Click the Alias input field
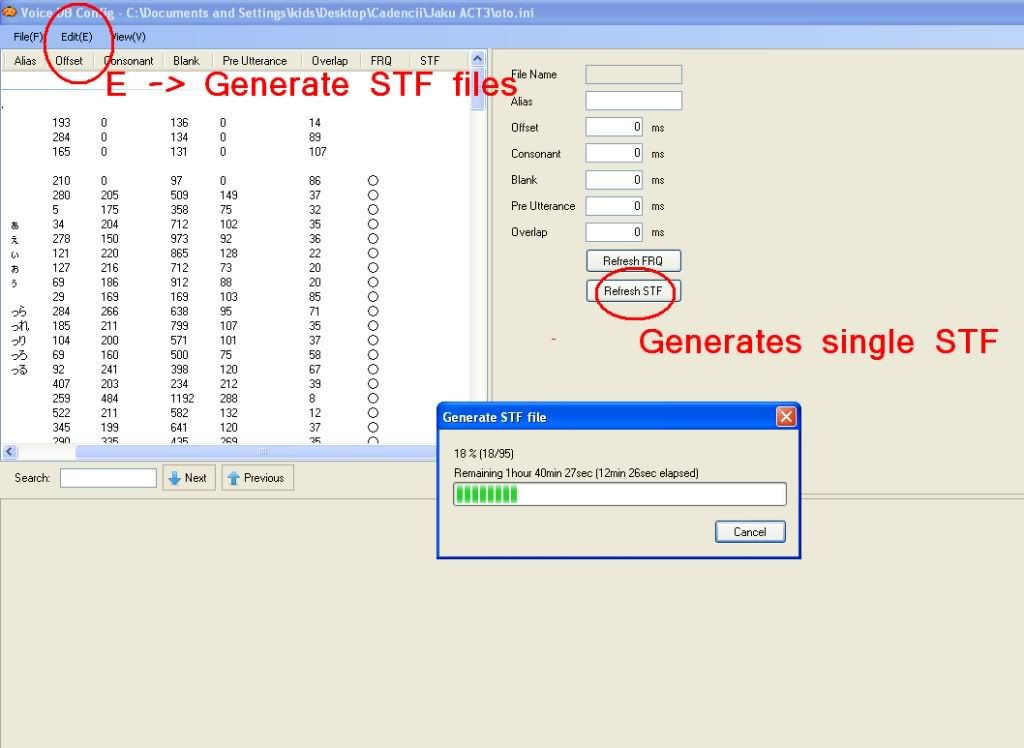 [x=633, y=101]
